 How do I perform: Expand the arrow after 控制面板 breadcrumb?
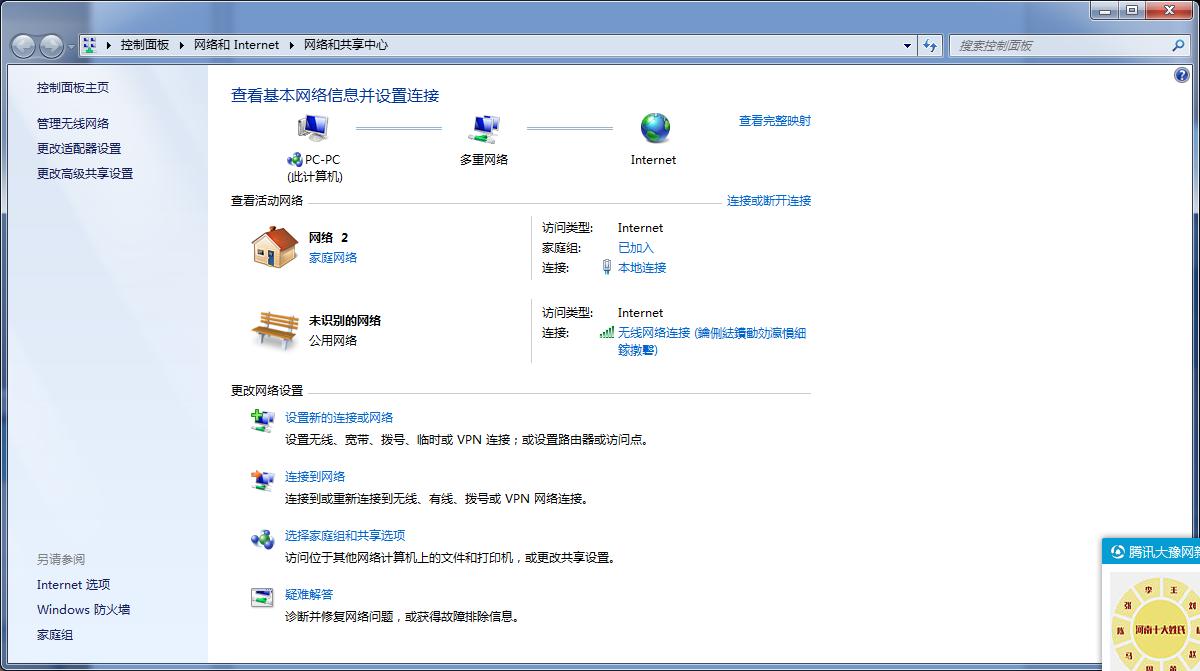pyautogui.click(x=180, y=45)
